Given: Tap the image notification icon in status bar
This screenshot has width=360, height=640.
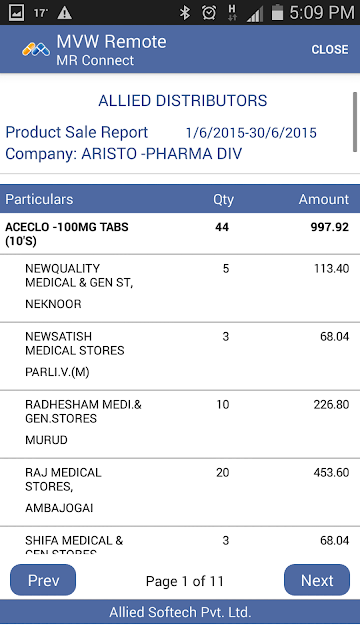Looking at the screenshot, I should (16, 13).
